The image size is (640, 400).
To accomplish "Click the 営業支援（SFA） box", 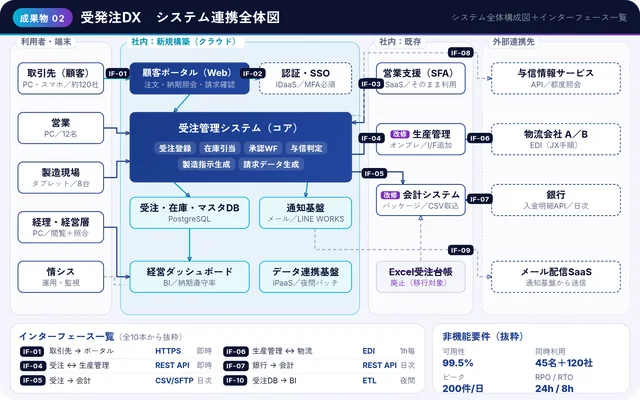I will coord(421,78).
